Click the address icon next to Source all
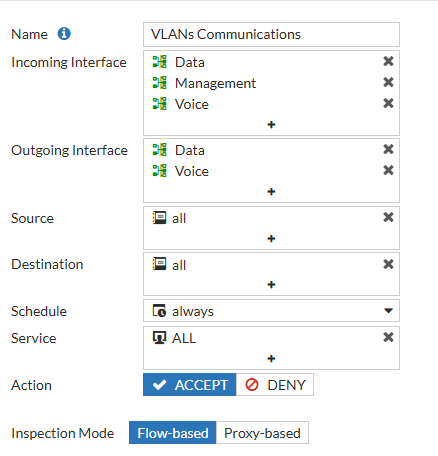This screenshot has height=456, width=438. point(159,218)
